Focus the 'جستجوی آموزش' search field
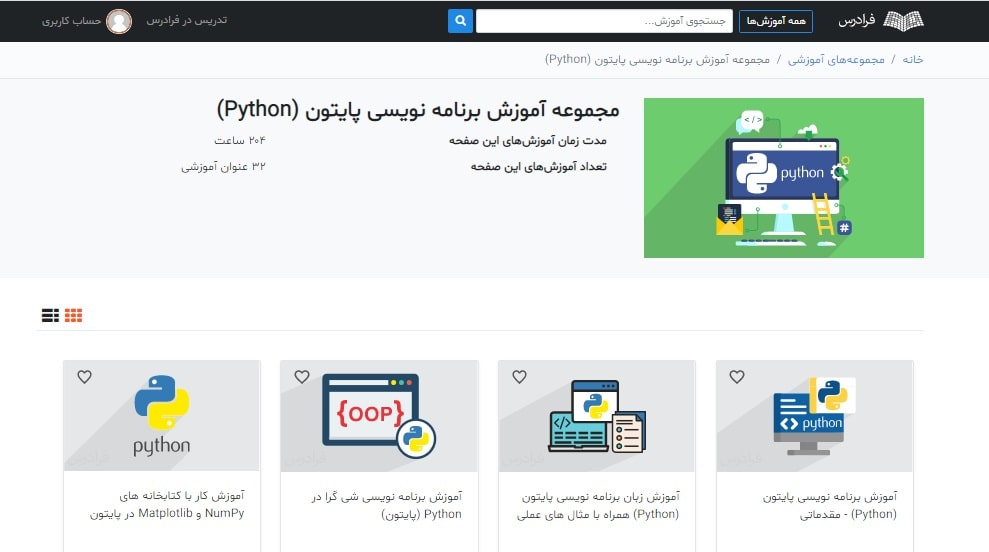989x552 pixels. 604,21
